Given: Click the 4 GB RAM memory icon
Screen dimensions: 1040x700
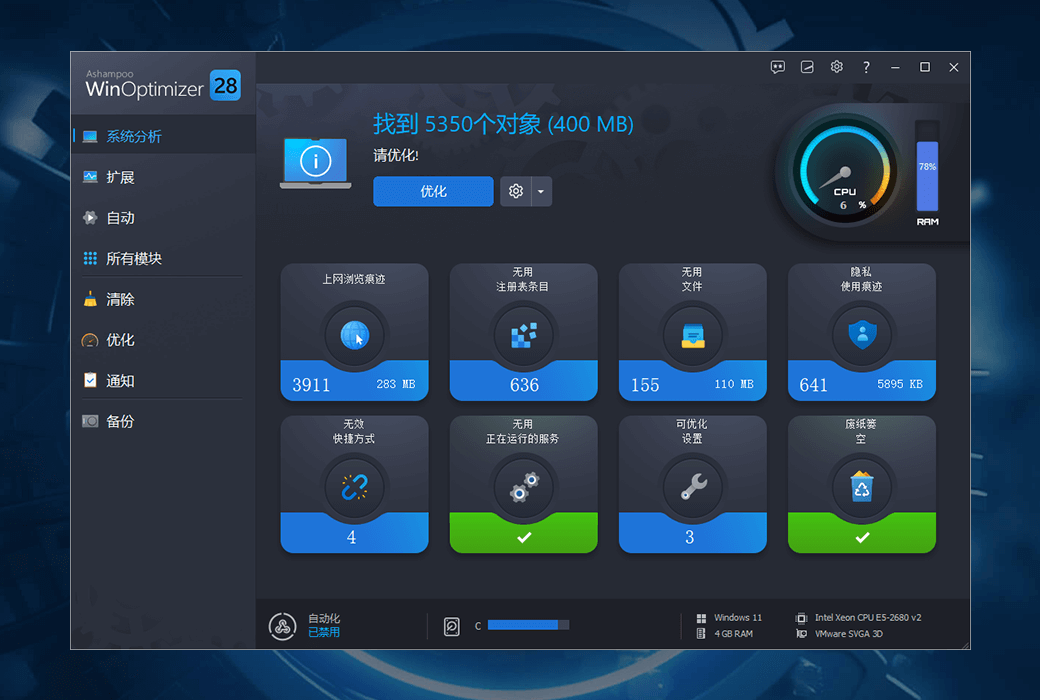Looking at the screenshot, I should [x=701, y=634].
